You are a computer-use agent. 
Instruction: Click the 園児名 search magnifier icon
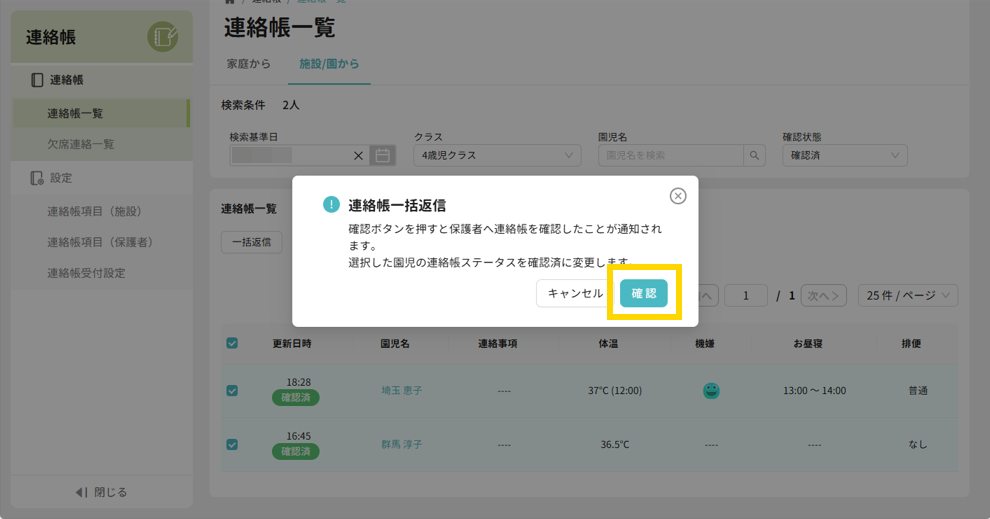(755, 155)
